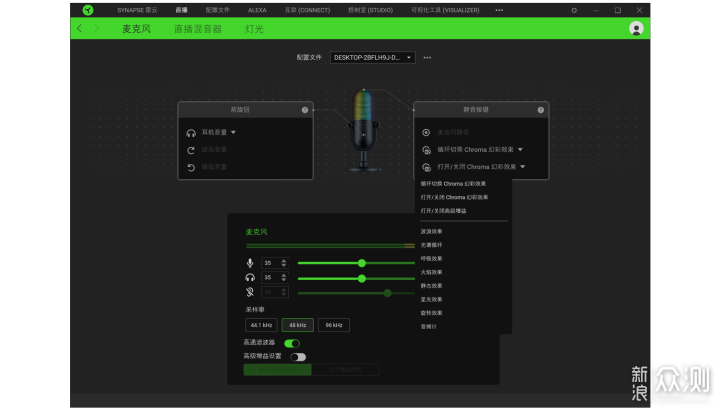
Task: Expand the 耳机音量 dropdown in 前旋钮
Action: click(233, 132)
